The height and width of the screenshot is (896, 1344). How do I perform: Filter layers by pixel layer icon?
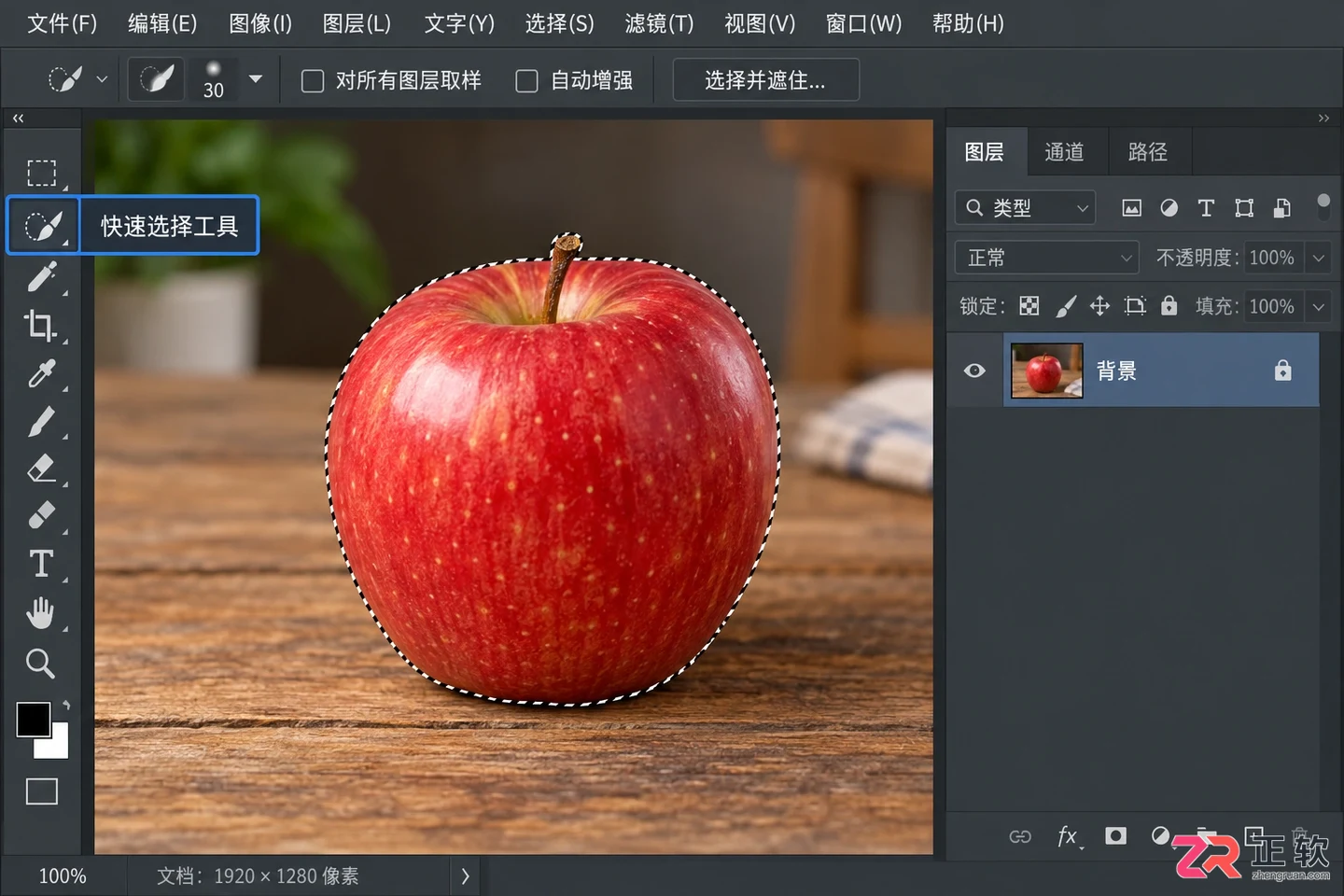tap(1131, 208)
